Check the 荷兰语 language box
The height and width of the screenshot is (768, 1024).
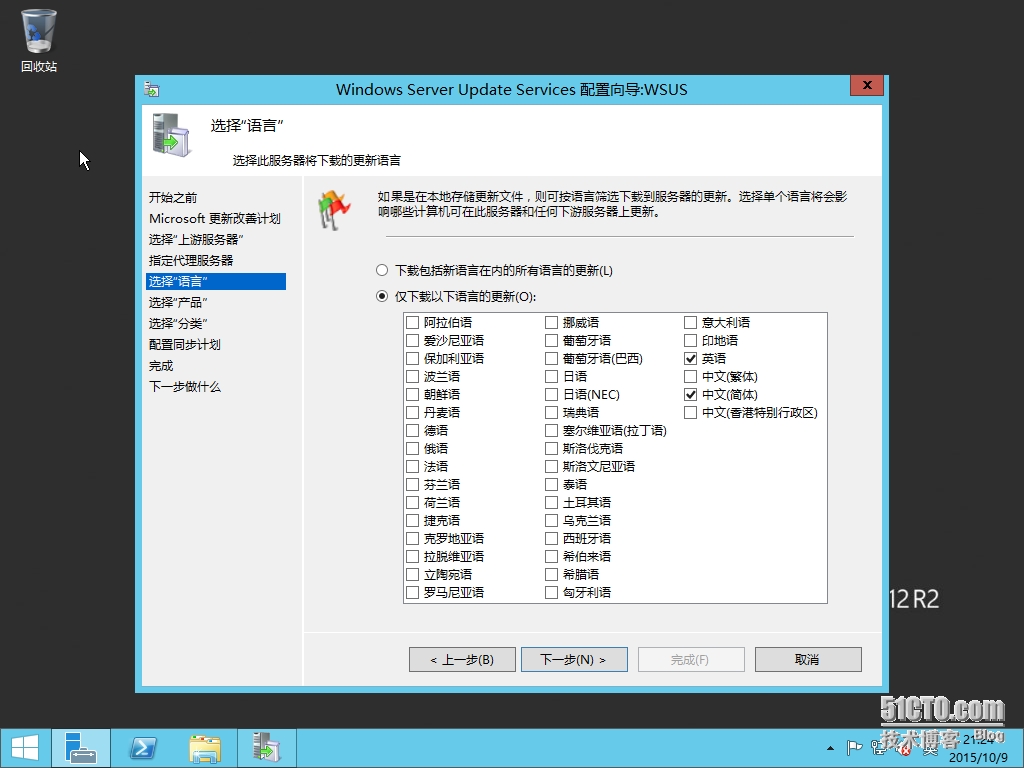pos(412,502)
